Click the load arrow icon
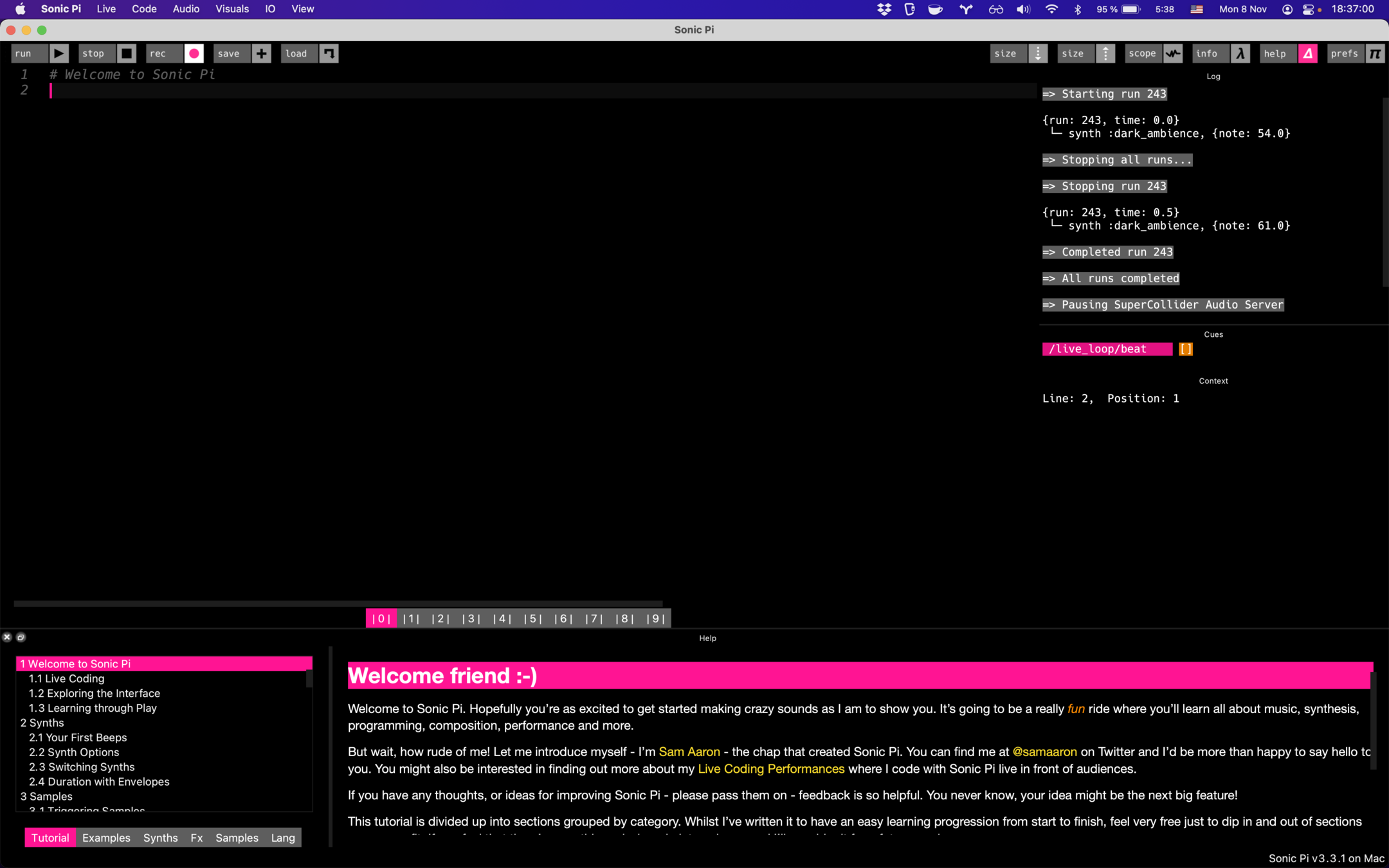Viewport: 1389px width, 868px height. [329, 53]
